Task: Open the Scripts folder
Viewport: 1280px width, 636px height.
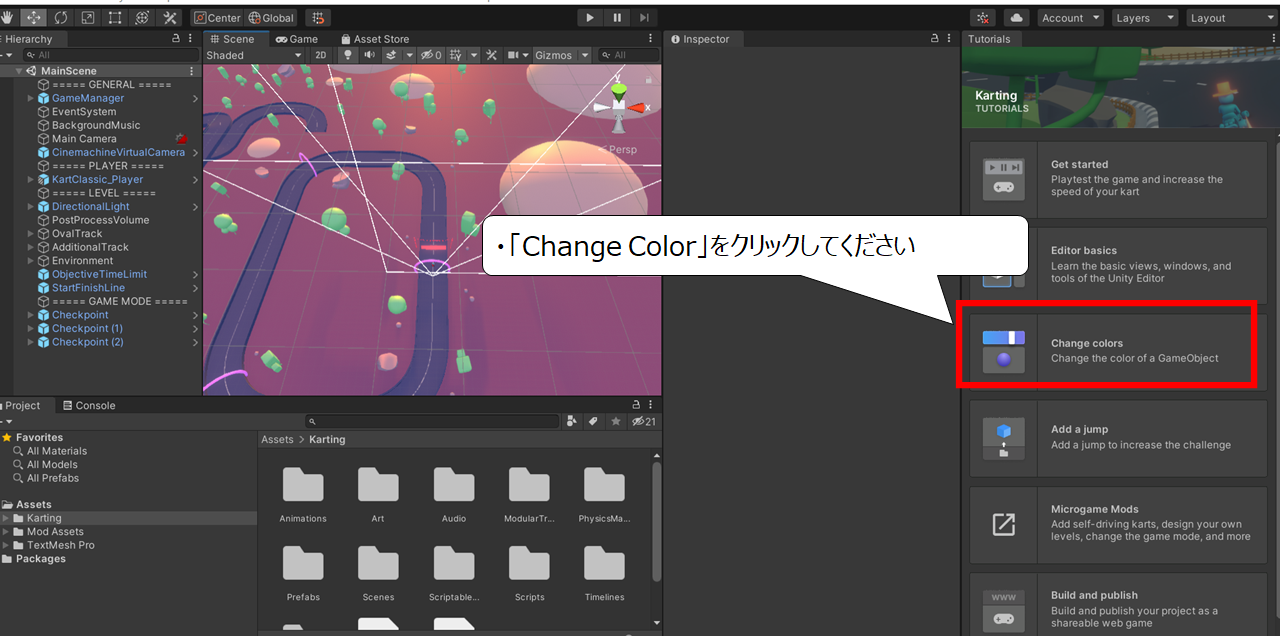Action: coord(529,573)
